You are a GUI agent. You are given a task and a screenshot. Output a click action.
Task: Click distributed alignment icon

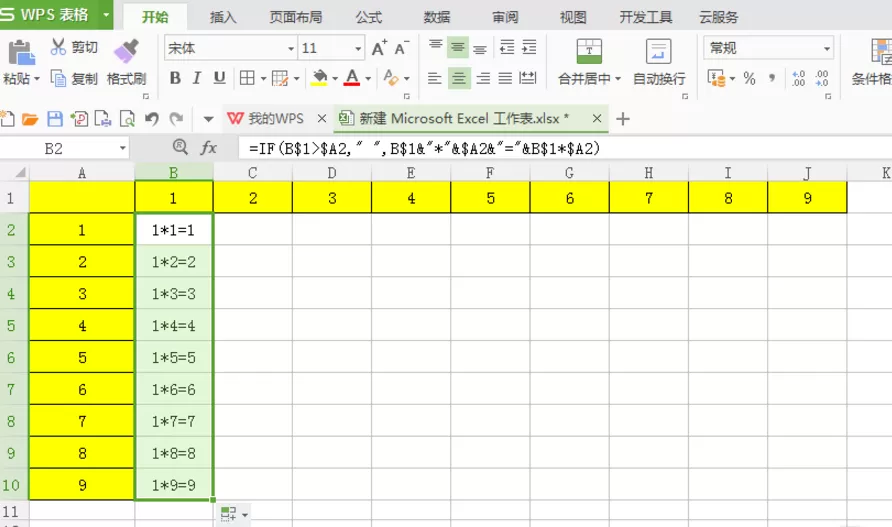(x=528, y=78)
